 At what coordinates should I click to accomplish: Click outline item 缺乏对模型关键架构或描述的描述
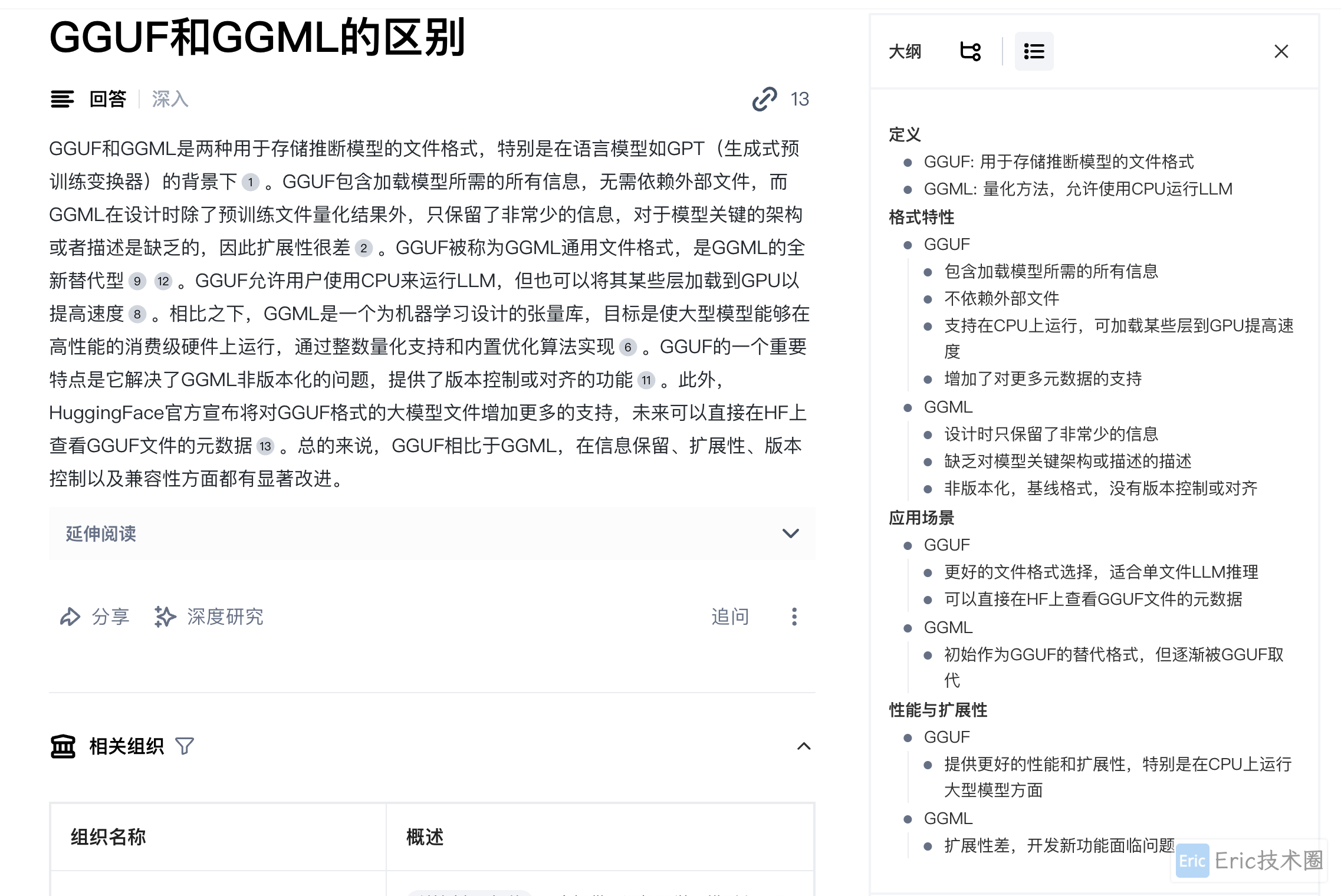point(1068,461)
